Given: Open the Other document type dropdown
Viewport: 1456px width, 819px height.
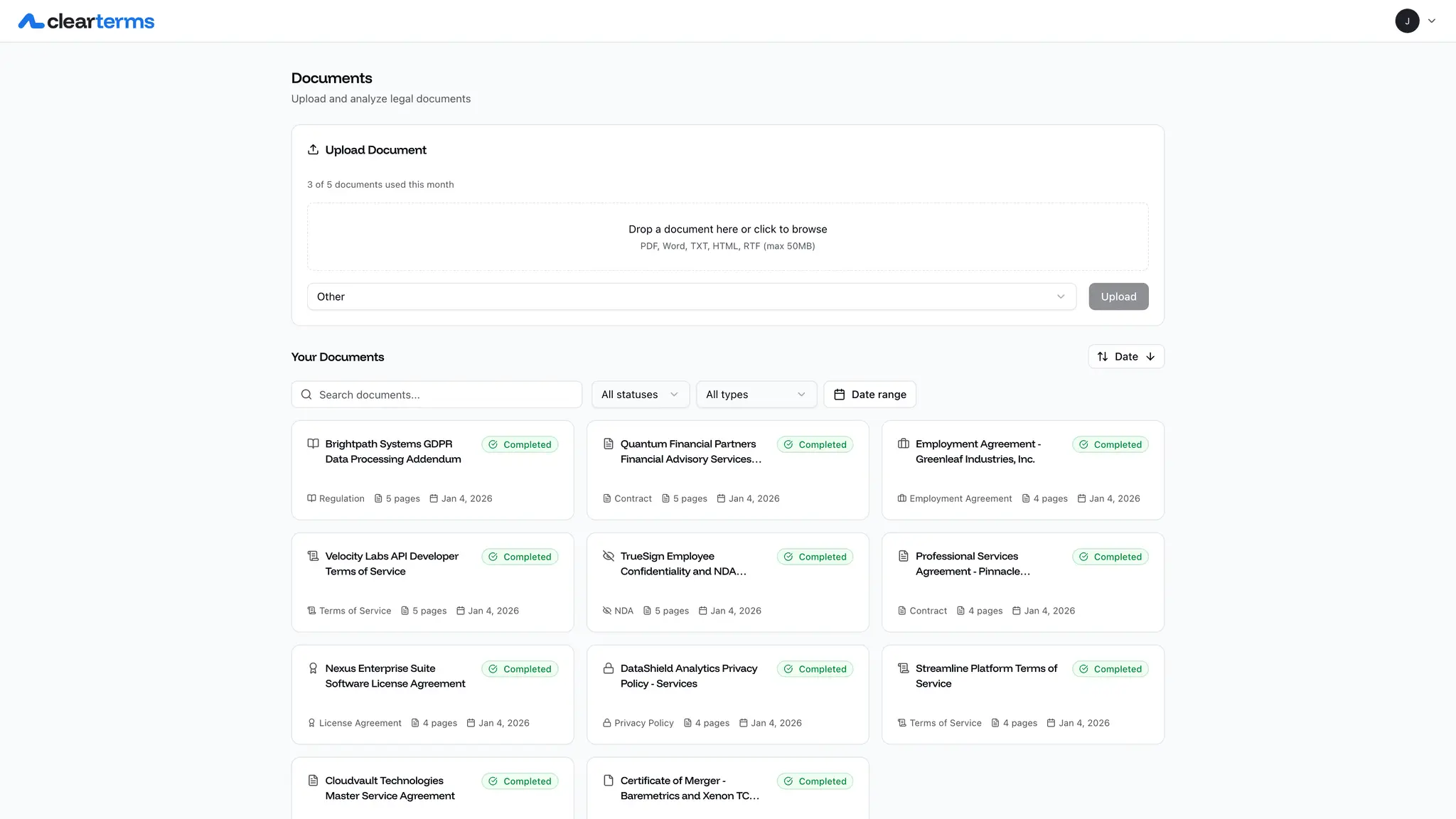Looking at the screenshot, I should coord(691,296).
